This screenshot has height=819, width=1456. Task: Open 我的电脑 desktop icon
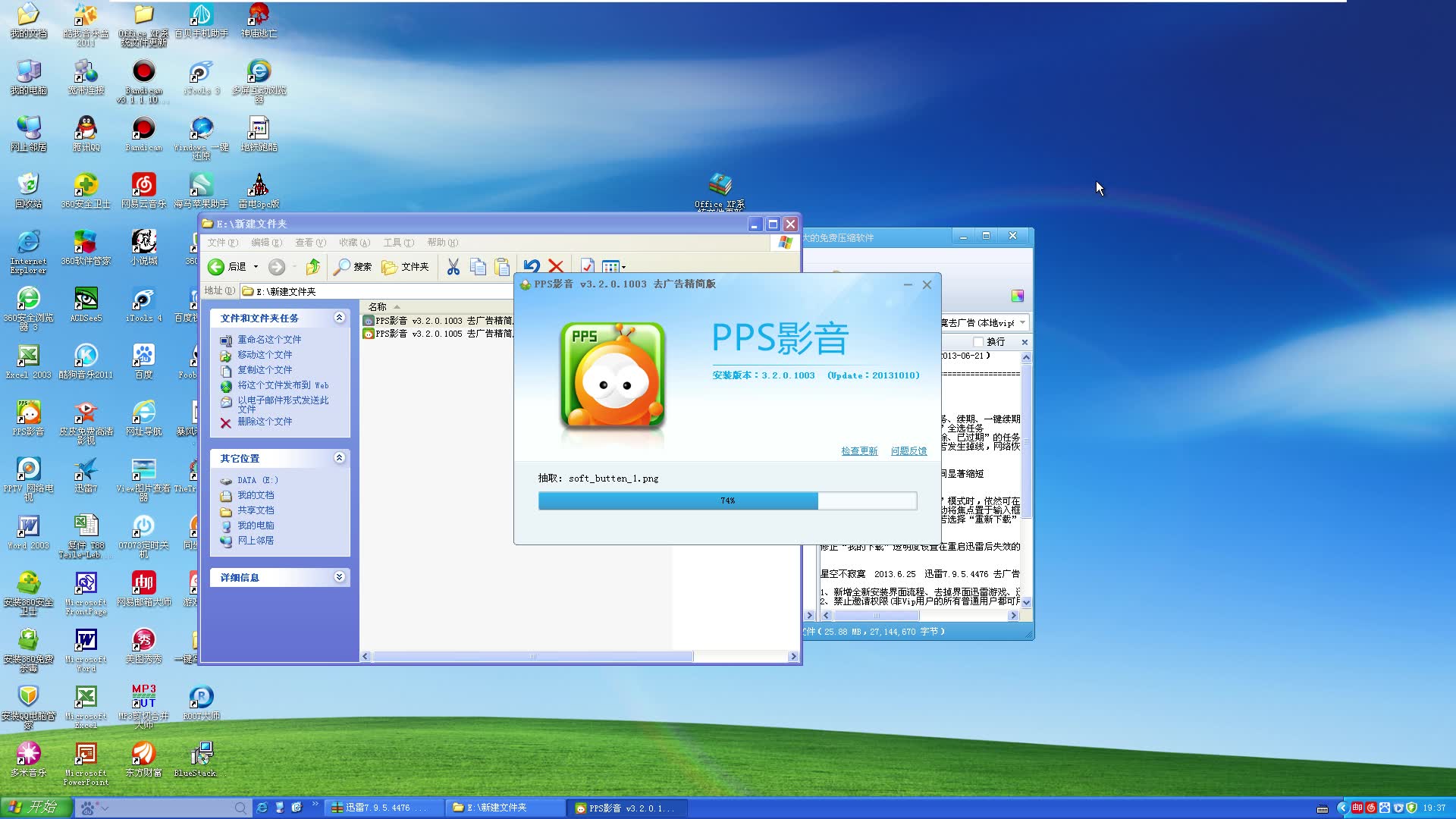[28, 77]
